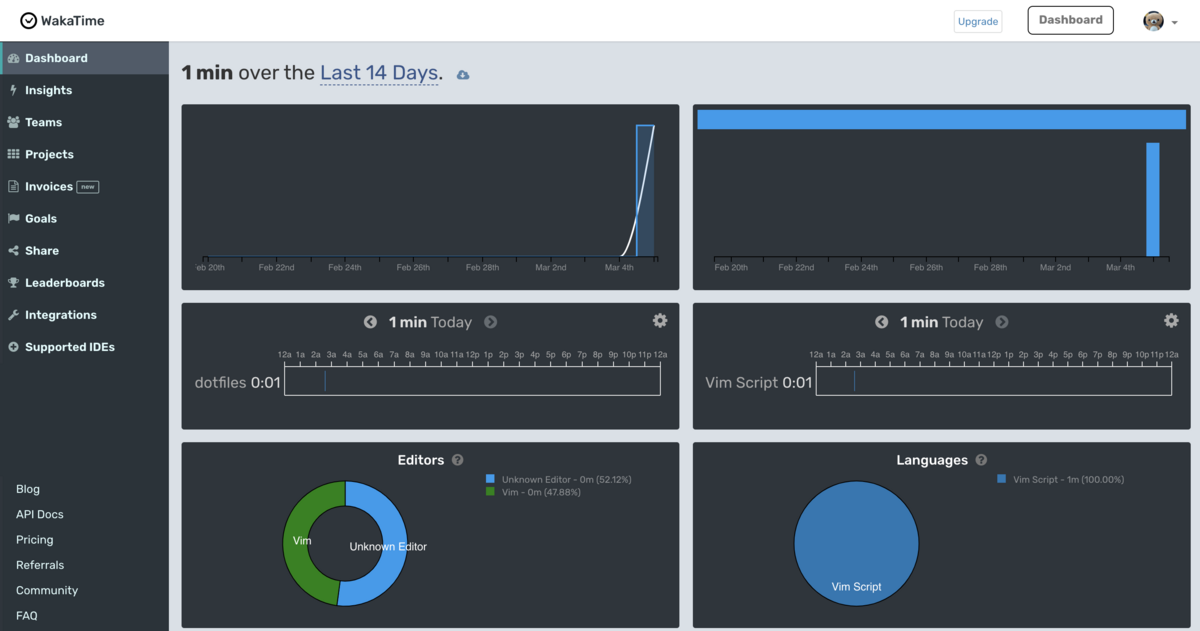The height and width of the screenshot is (631, 1200).
Task: Click the wide horizontal blue bar at top
Action: click(x=941, y=120)
